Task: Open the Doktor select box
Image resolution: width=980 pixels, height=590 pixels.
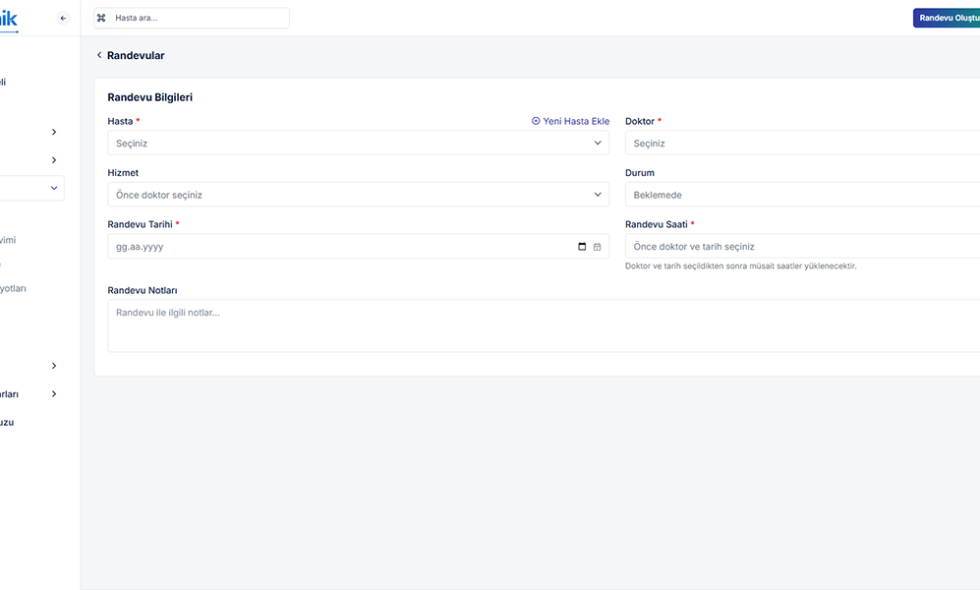Action: 800,143
